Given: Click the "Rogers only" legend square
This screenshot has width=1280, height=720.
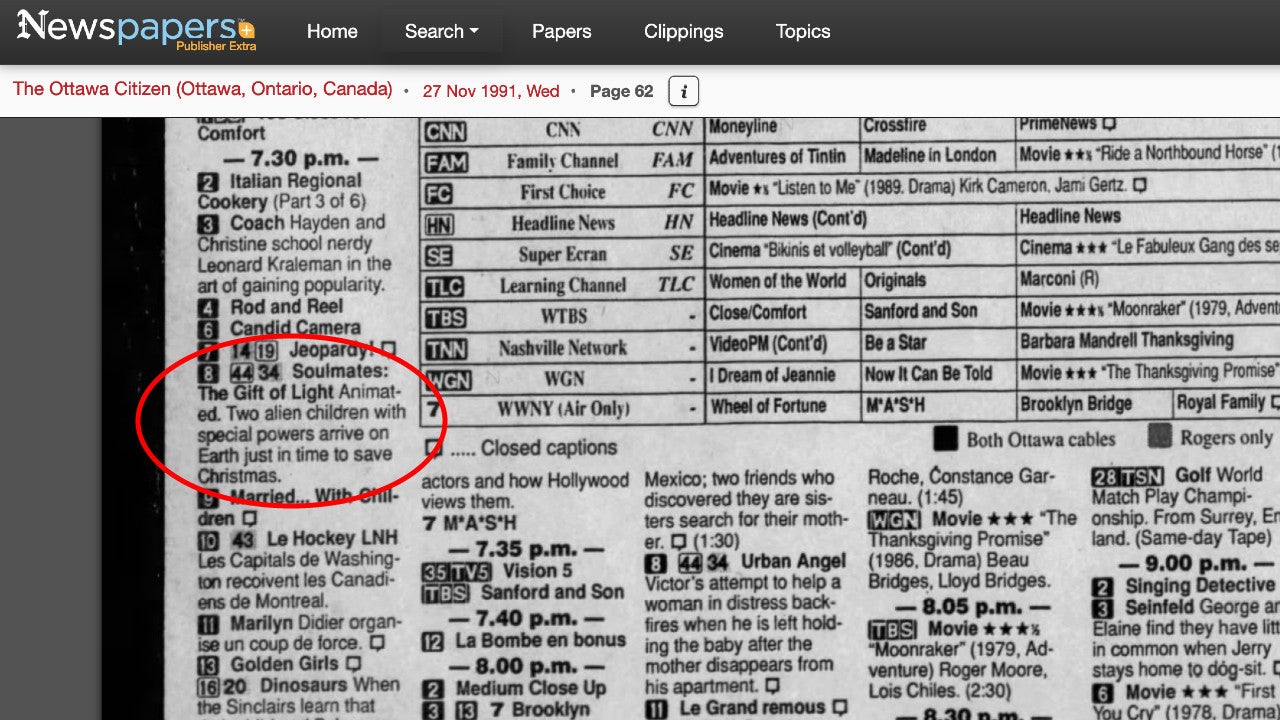Looking at the screenshot, I should 1160,438.
